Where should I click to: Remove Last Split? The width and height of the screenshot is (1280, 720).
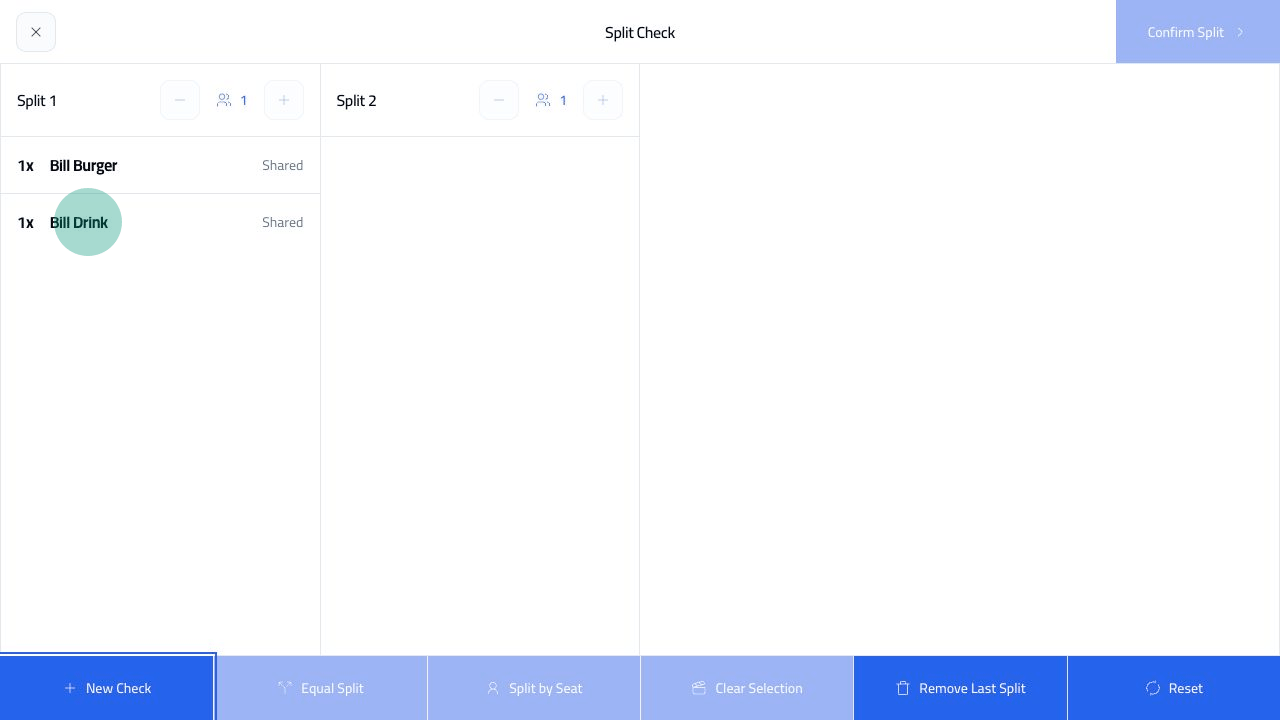click(x=960, y=688)
